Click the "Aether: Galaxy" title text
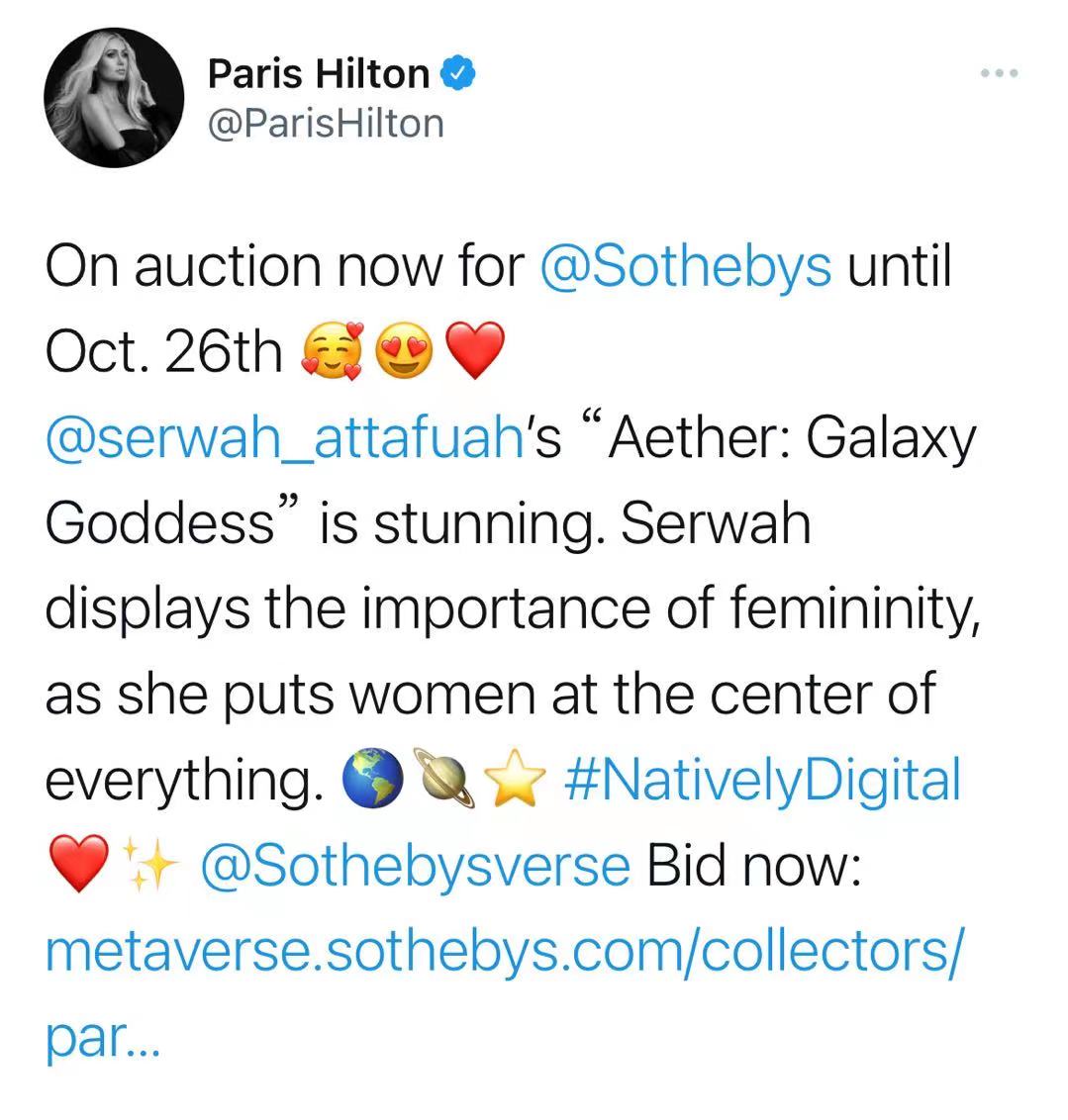This screenshot has width=1068, height=1120. pyautogui.click(x=792, y=437)
